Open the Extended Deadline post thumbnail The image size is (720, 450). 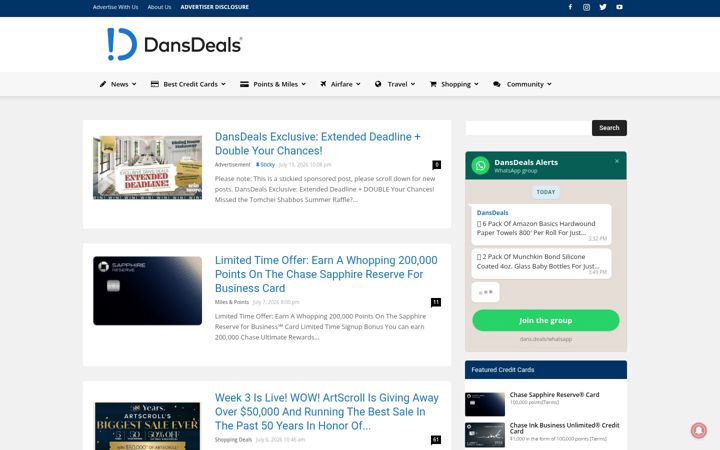coord(147,168)
